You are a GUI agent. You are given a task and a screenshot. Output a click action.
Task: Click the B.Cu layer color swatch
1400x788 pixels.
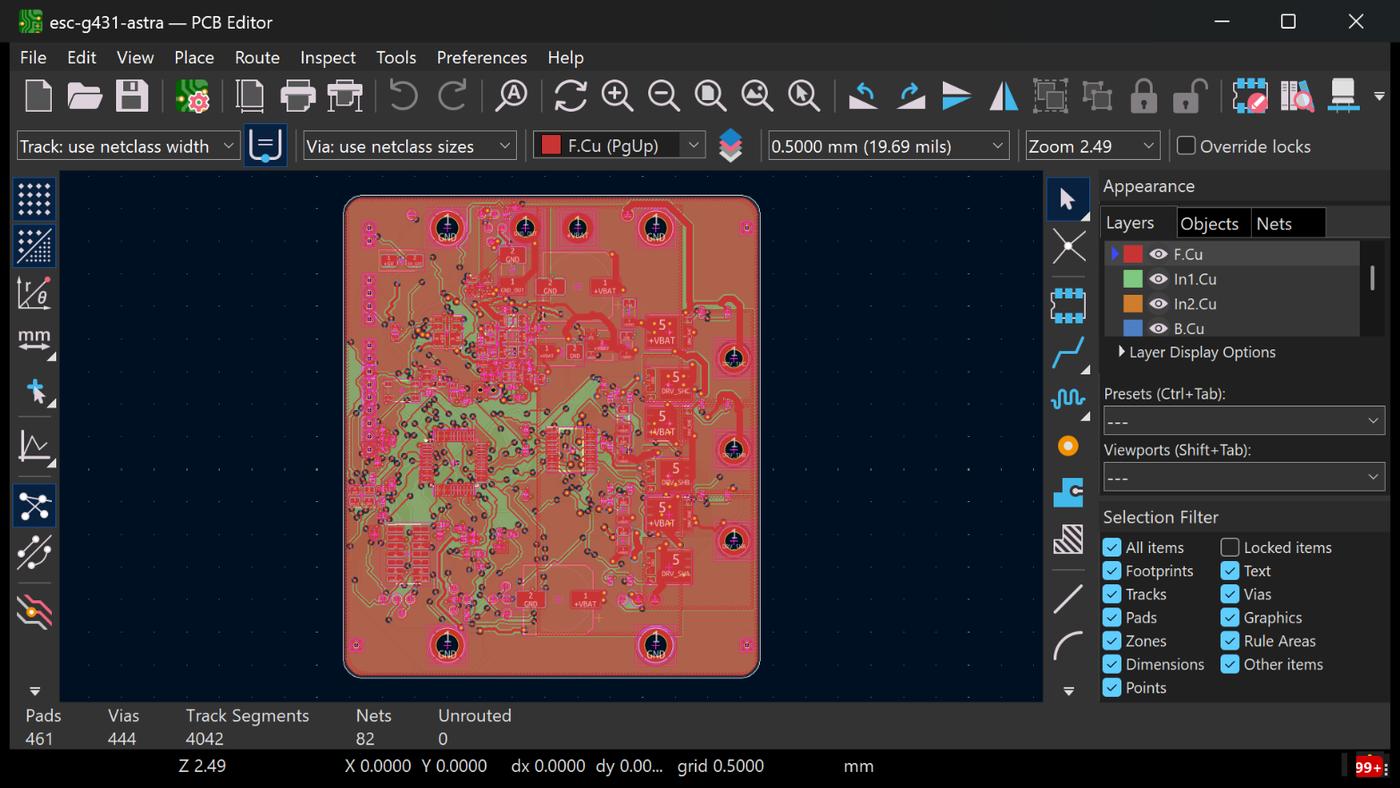(x=1133, y=328)
